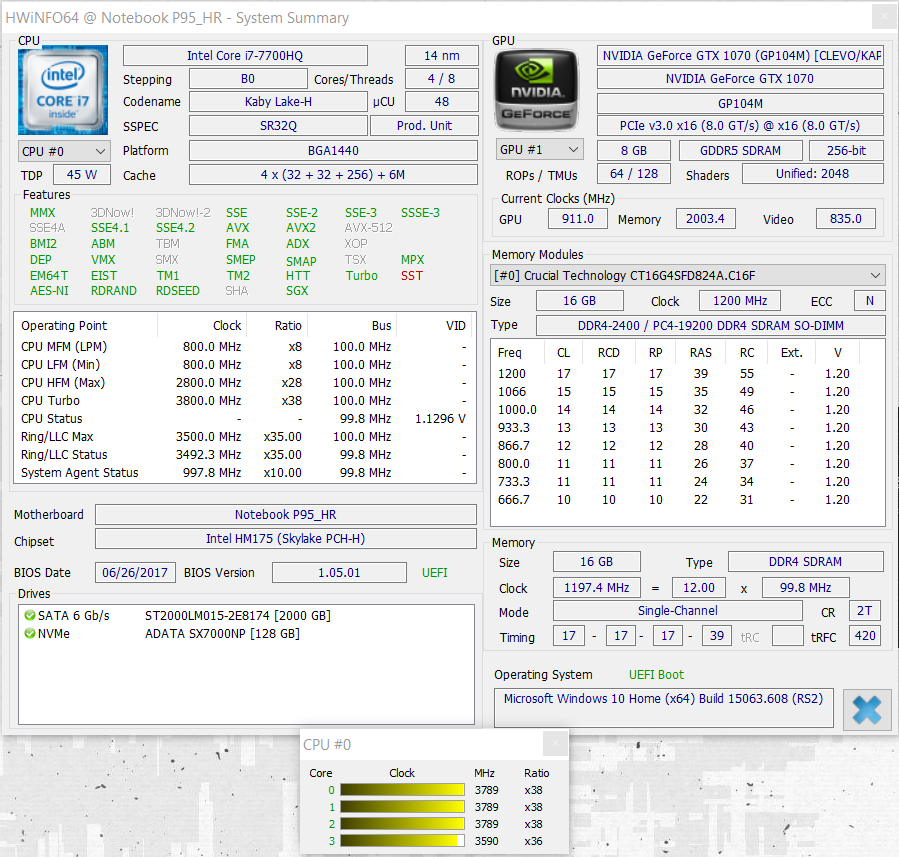Click the memory clock 1197.4 MHz field
Image resolution: width=899 pixels, height=857 pixels.
pyautogui.click(x=596, y=588)
